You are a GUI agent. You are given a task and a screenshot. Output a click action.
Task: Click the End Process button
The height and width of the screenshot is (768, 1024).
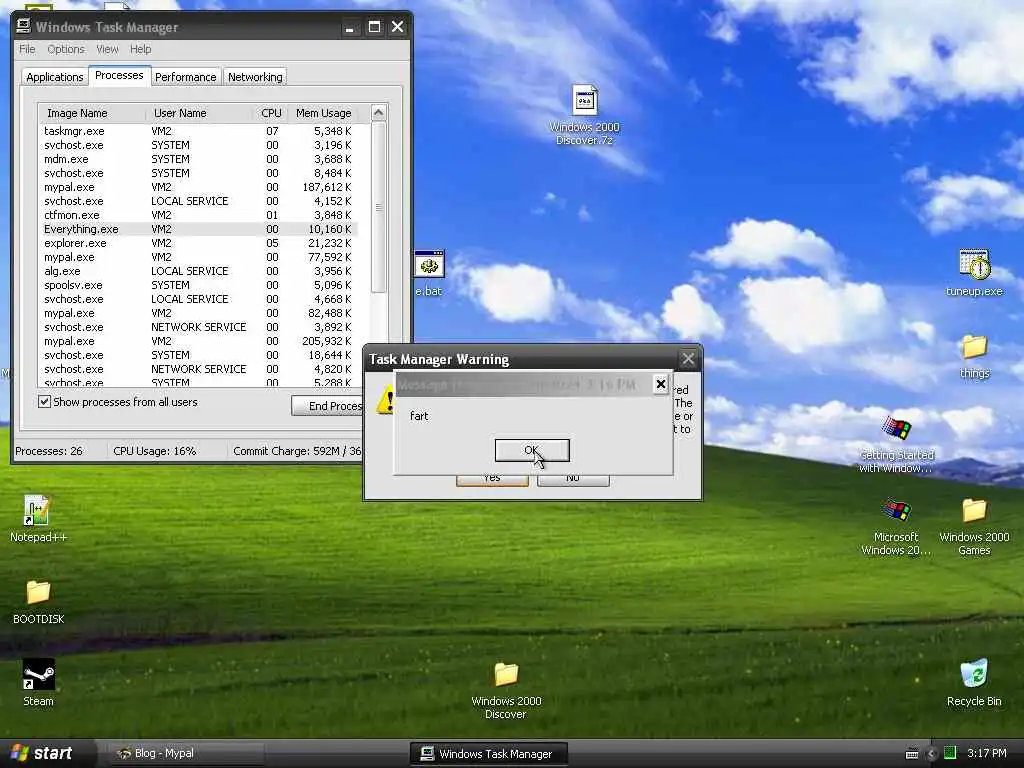327,406
